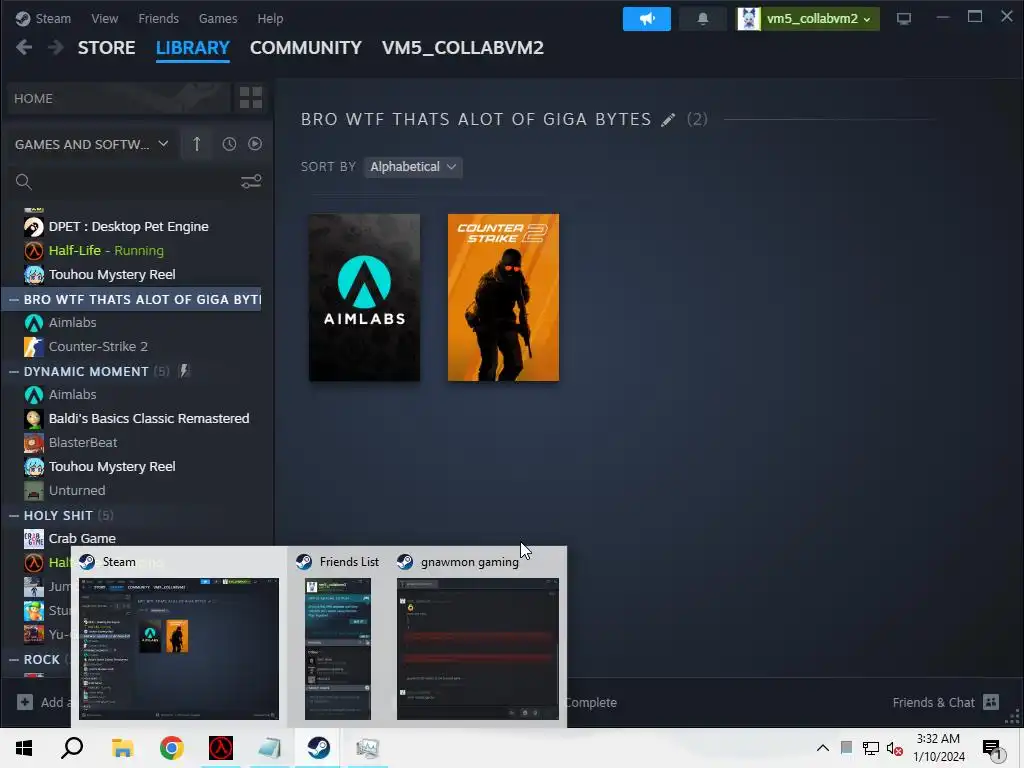Screen dimensions: 1024x768
Task: Open File Explorer from taskbar
Action: (122, 748)
